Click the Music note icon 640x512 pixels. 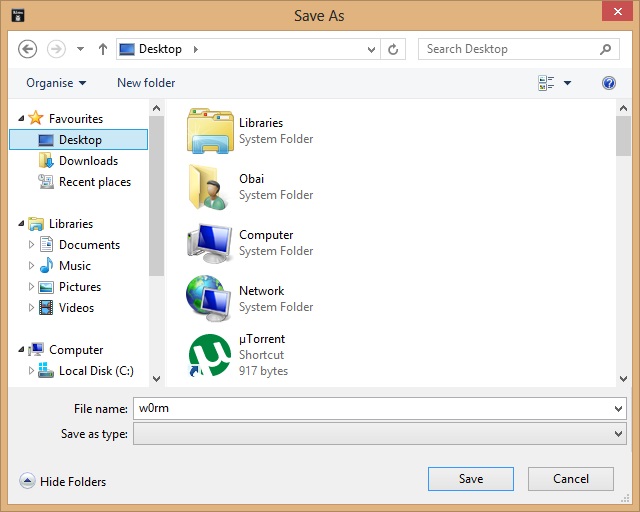(46, 265)
